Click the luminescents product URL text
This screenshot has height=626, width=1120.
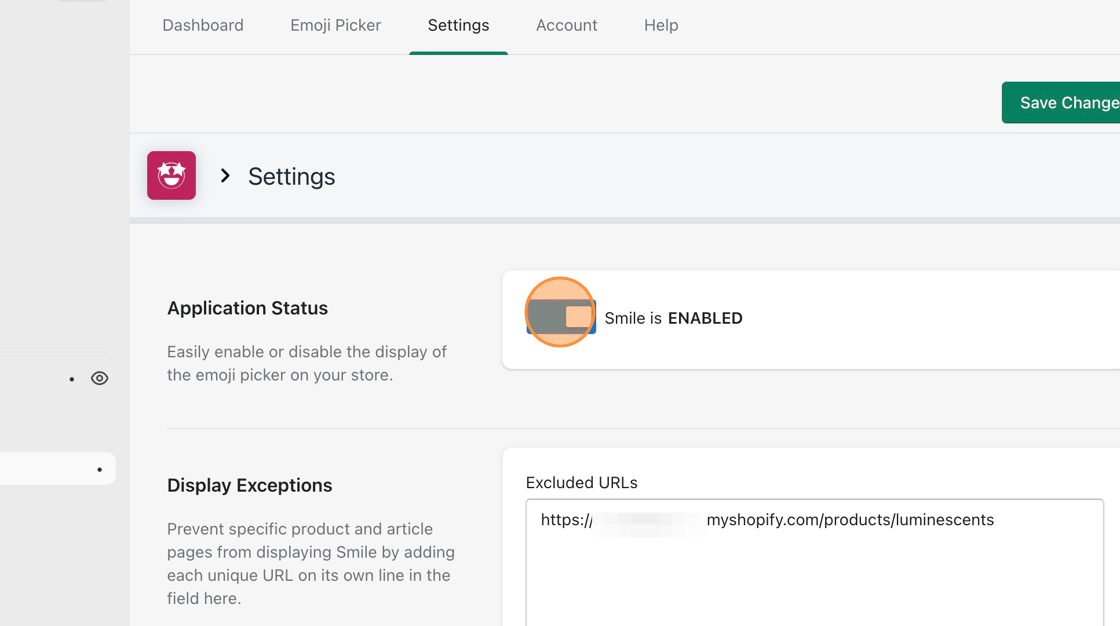tap(850, 520)
